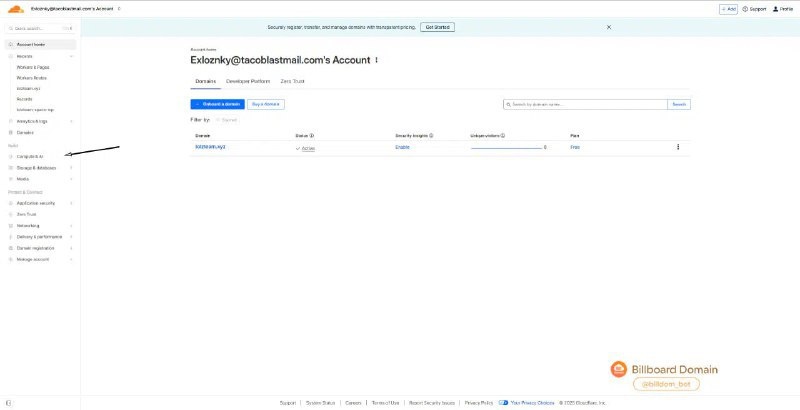Click the info icon next to Security insights
This screenshot has height=410, width=800.
pyautogui.click(x=431, y=136)
